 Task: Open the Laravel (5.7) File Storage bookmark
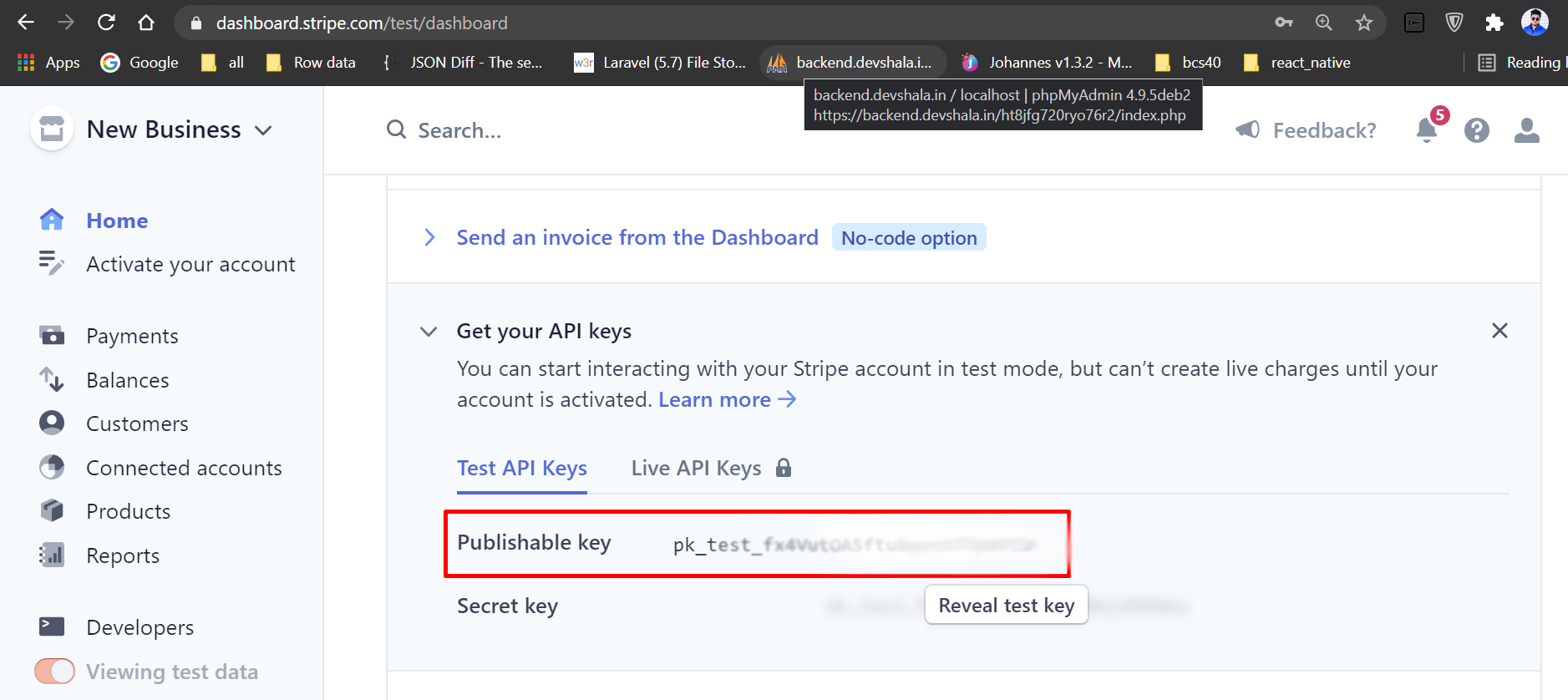[x=660, y=63]
